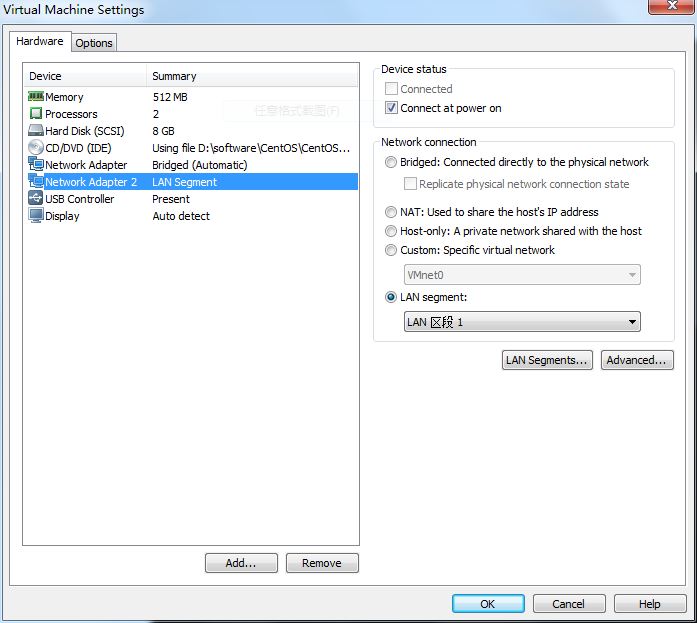Select the Network Adapter 2 icon

pos(36,182)
